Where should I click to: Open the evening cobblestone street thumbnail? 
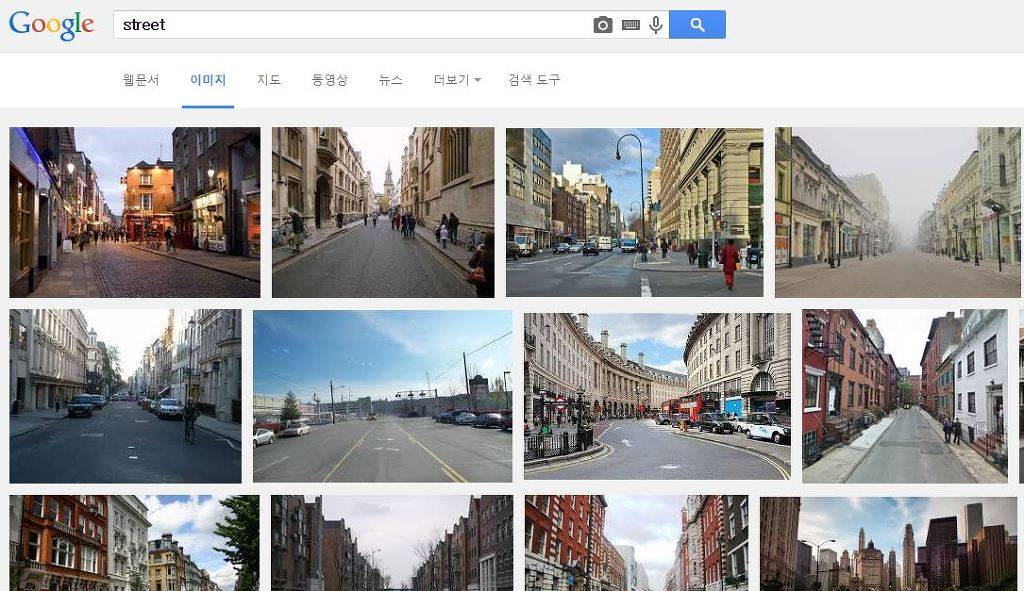click(x=134, y=212)
